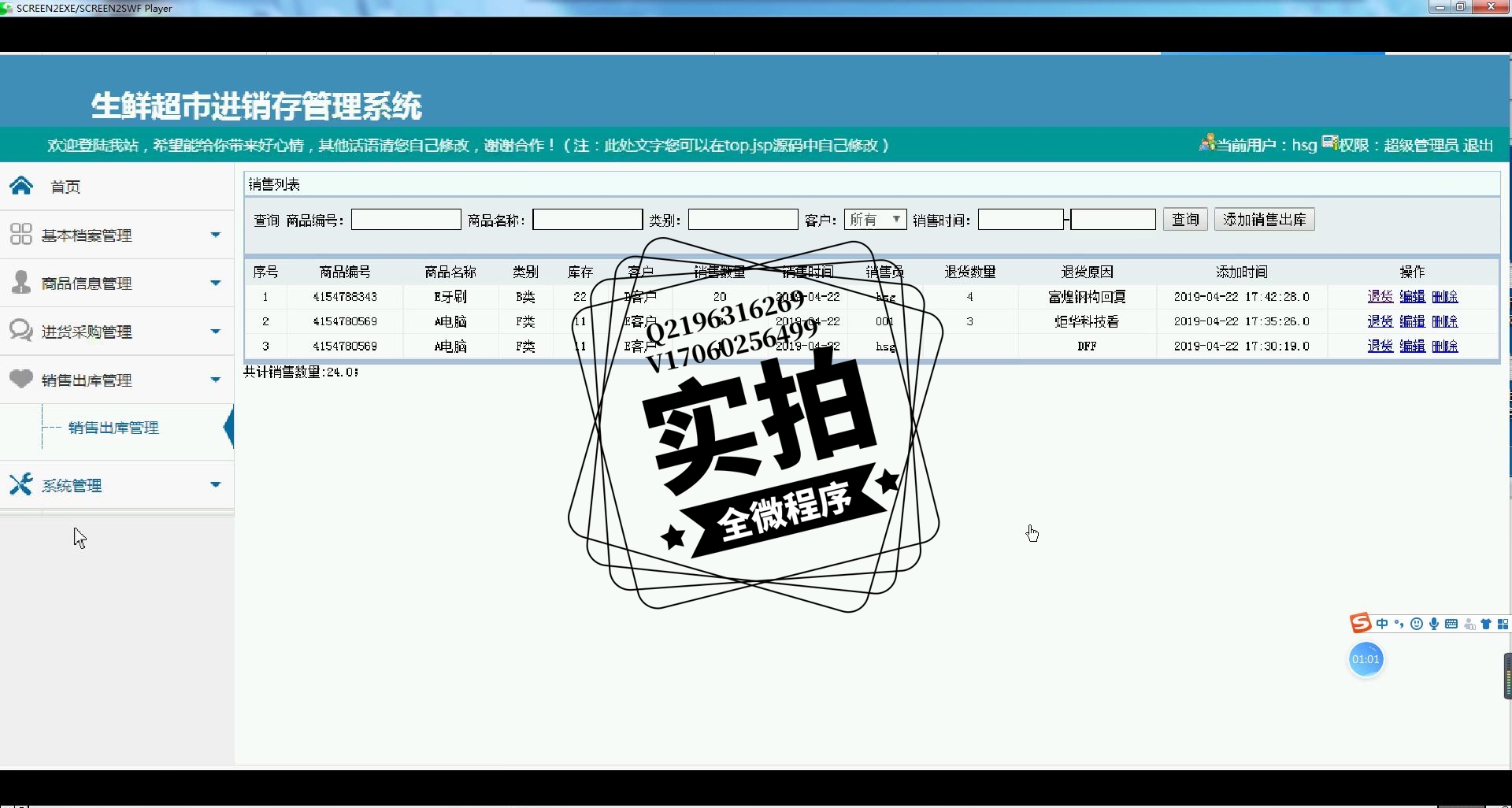Focus the 销售时间 start date field
1512x808 pixels.
1021,220
